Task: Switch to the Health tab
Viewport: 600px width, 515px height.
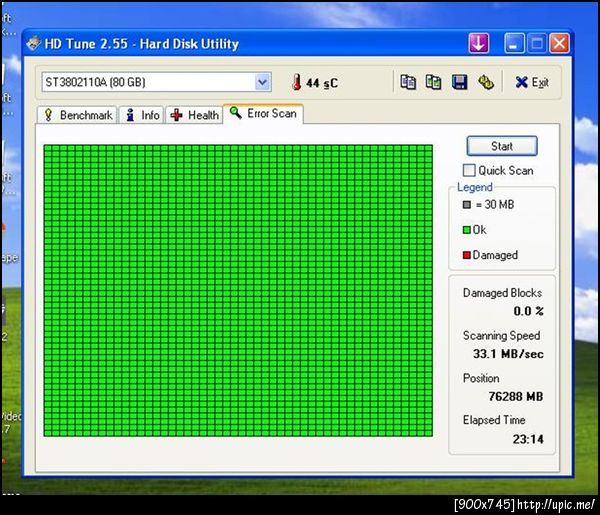Action: click(x=194, y=115)
